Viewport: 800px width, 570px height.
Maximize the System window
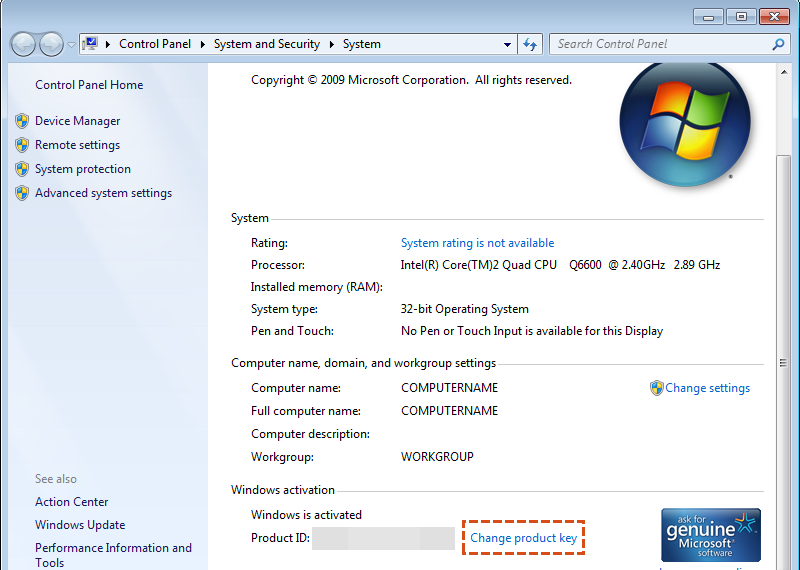[741, 17]
